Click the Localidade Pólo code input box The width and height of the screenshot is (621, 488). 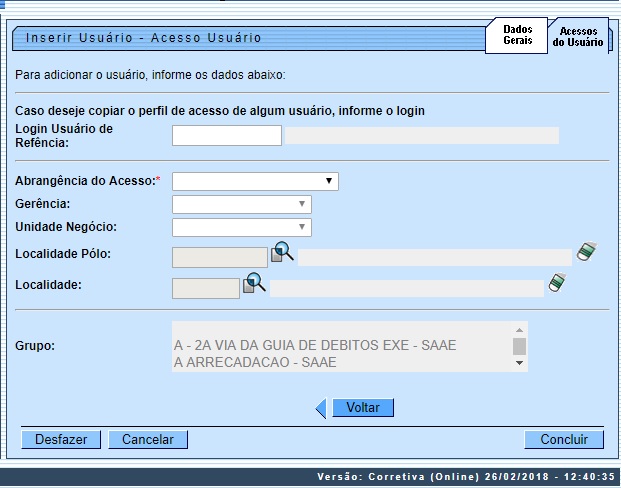[x=220, y=257]
